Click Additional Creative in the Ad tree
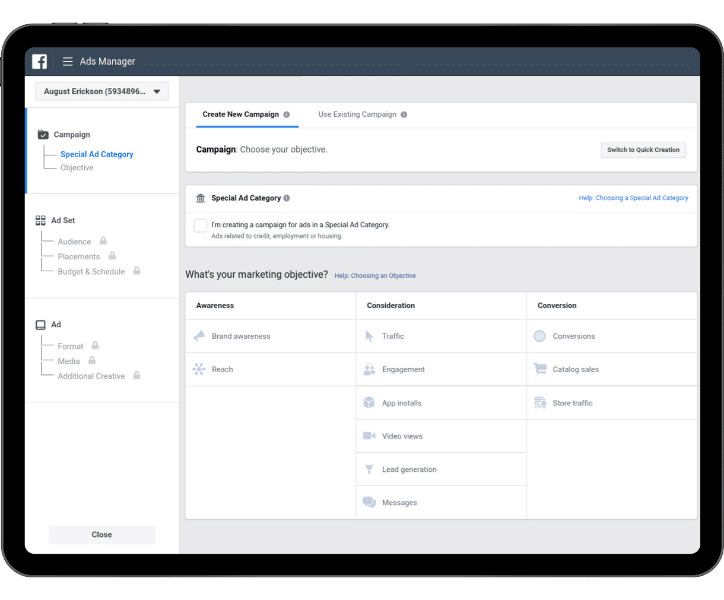The height and width of the screenshot is (600, 724). pyautogui.click(x=91, y=376)
